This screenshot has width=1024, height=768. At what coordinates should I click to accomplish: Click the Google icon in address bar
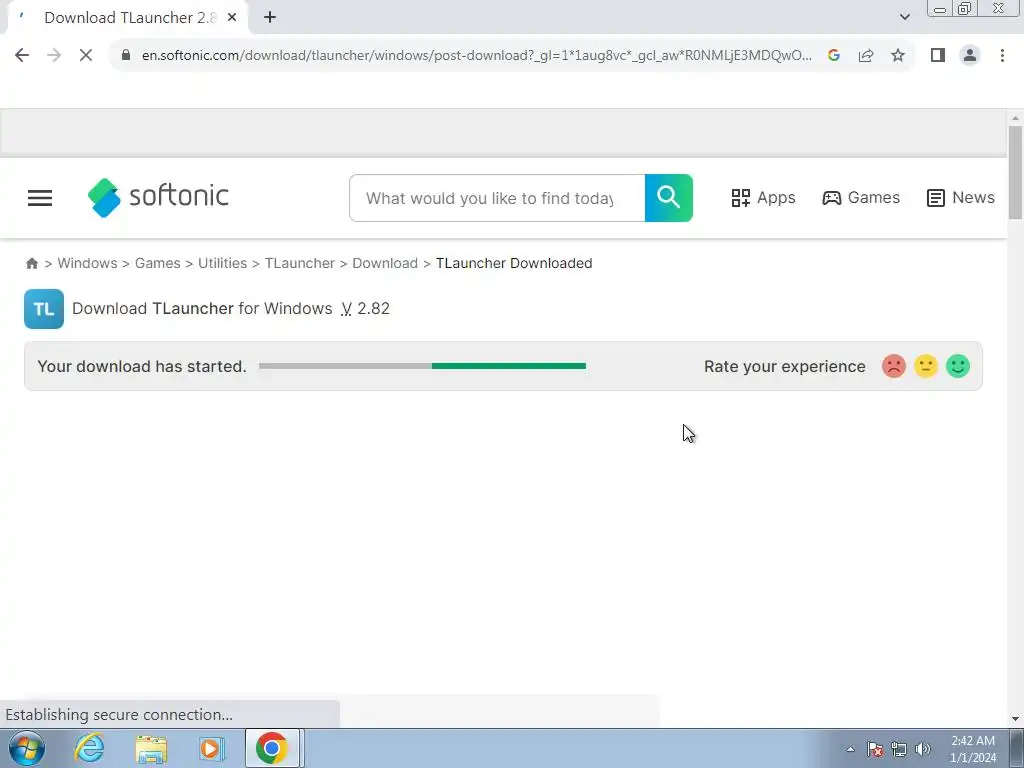[833, 56]
